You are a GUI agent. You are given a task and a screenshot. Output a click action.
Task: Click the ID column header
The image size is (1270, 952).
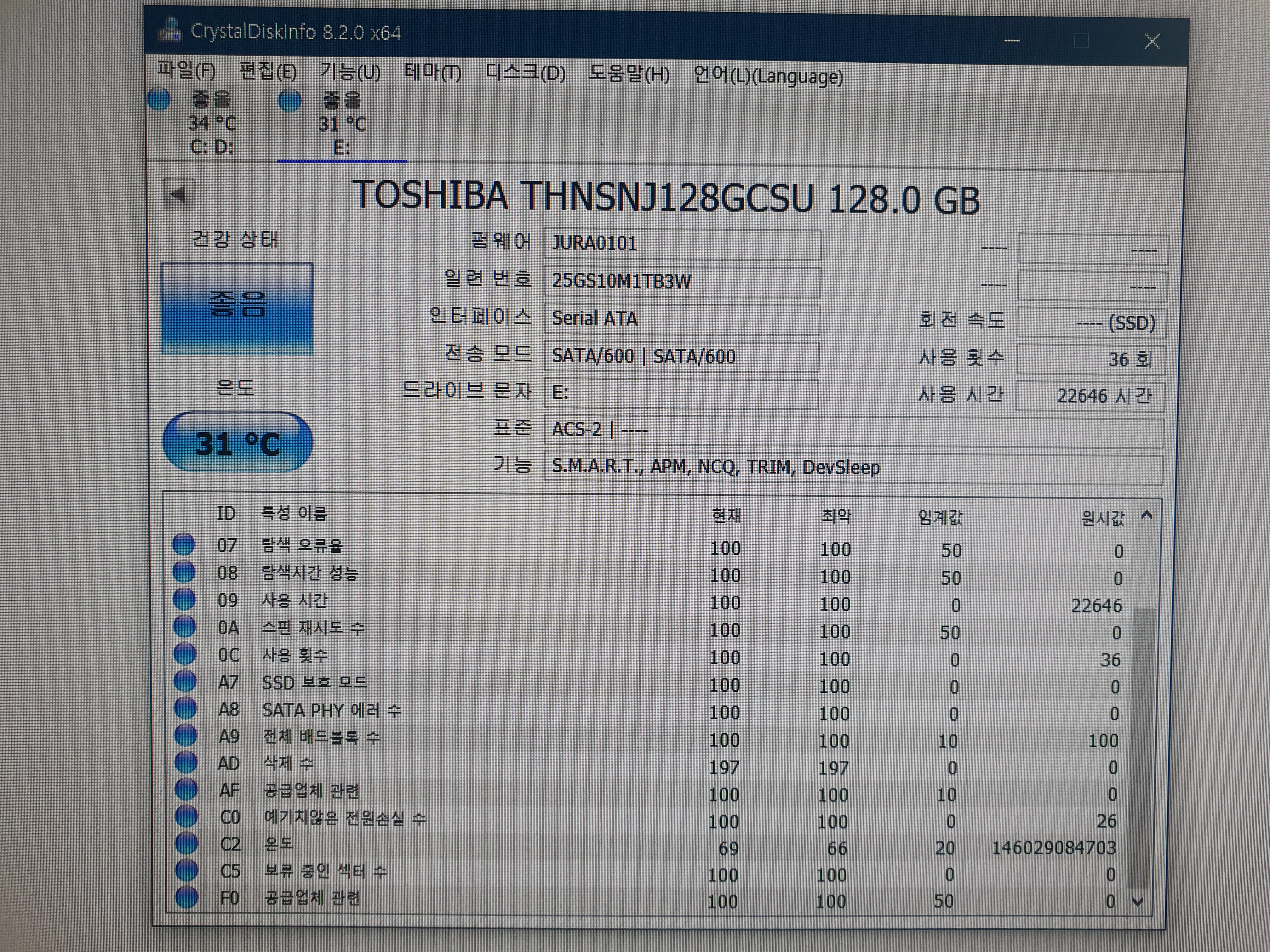click(226, 513)
